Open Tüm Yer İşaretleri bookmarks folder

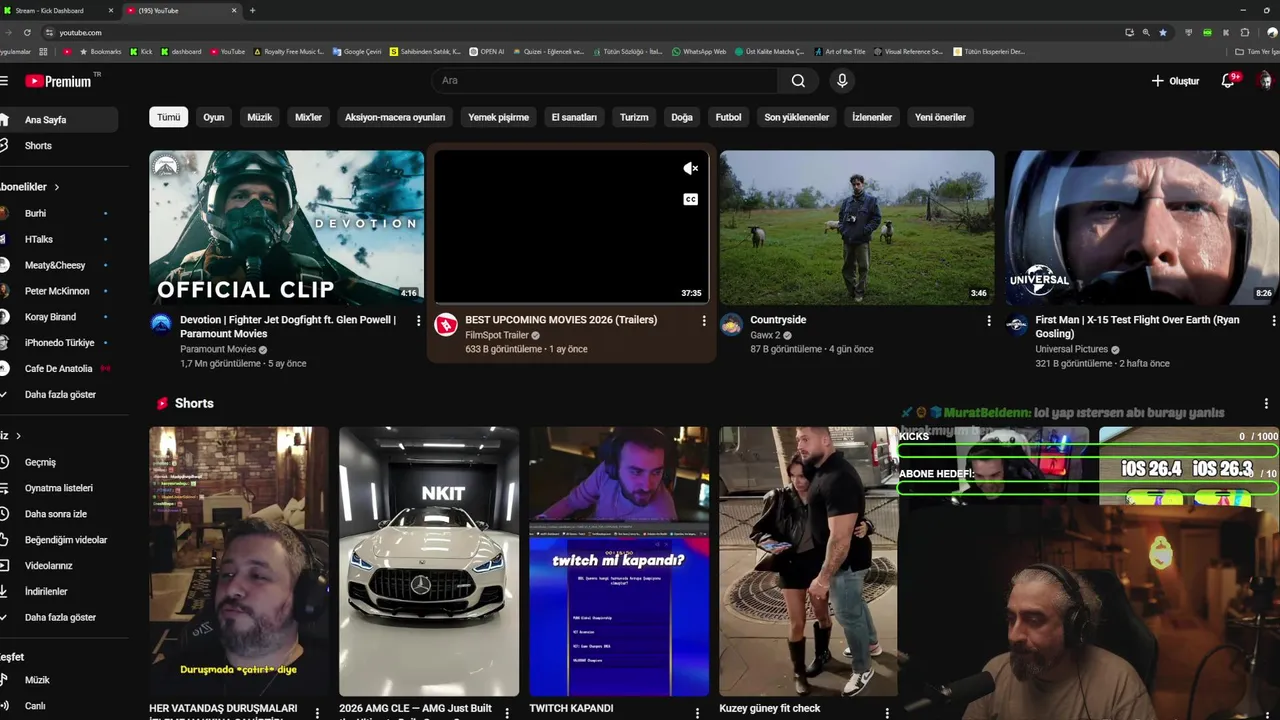(x=1257, y=51)
